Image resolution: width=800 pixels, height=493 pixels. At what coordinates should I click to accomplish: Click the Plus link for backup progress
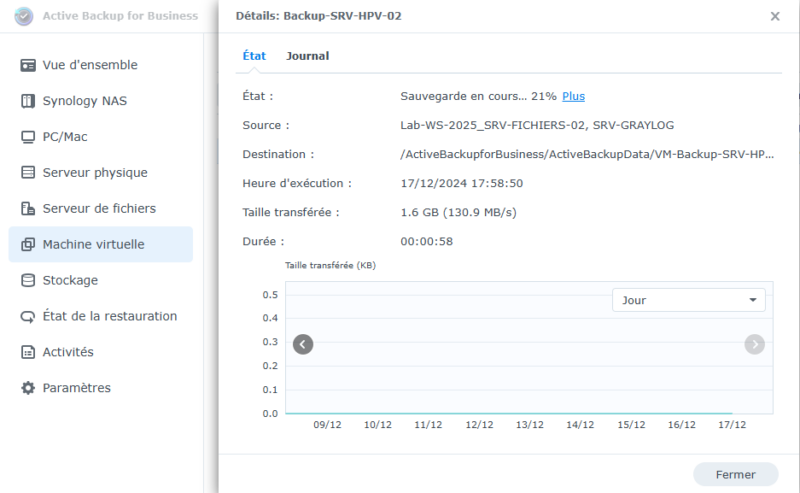573,96
